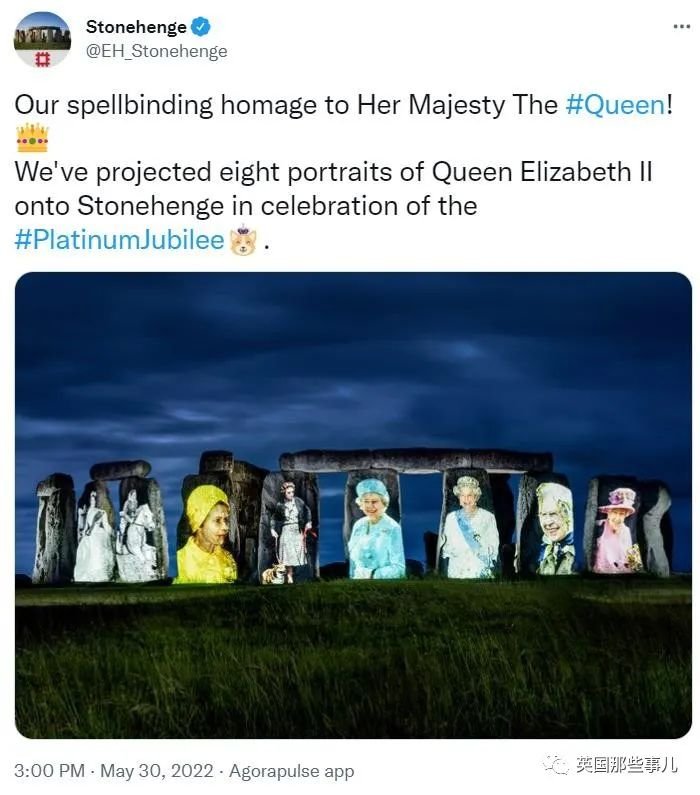The image size is (700, 795).
Task: Click the pink hat portrait projection
Action: pos(618,529)
